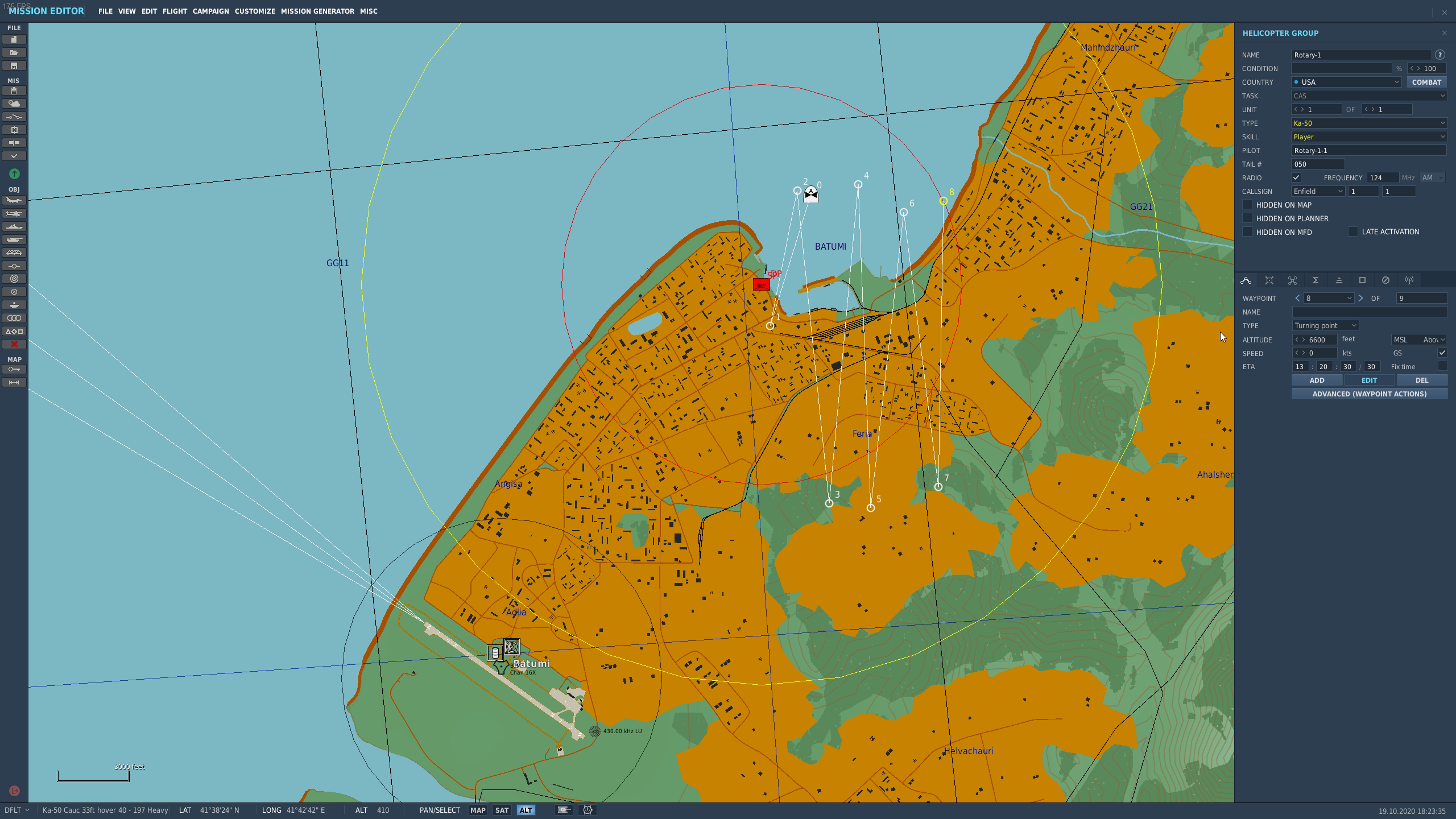Launch the mission with the green arrow

pyautogui.click(x=14, y=173)
